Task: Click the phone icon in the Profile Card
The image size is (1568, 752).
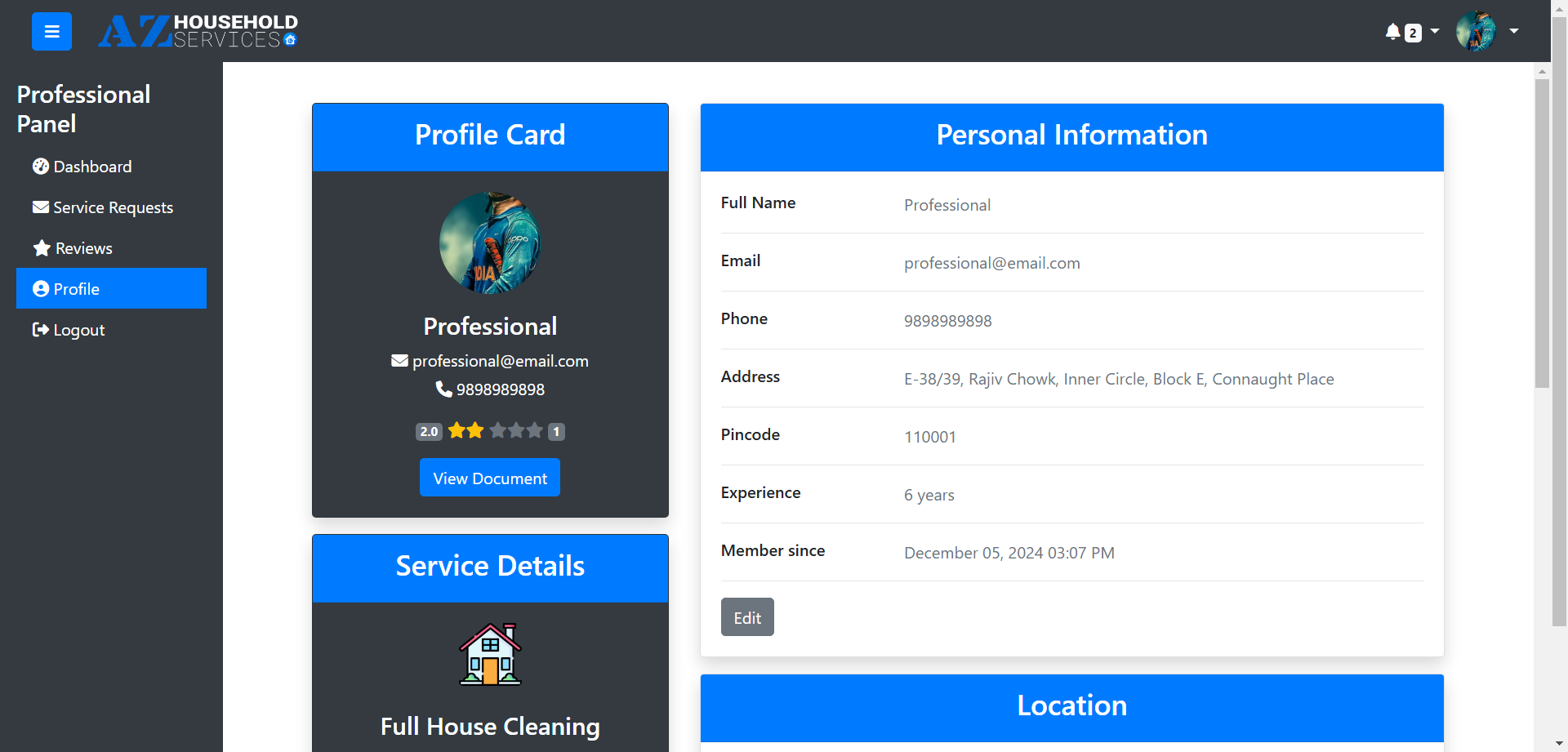Action: (443, 389)
